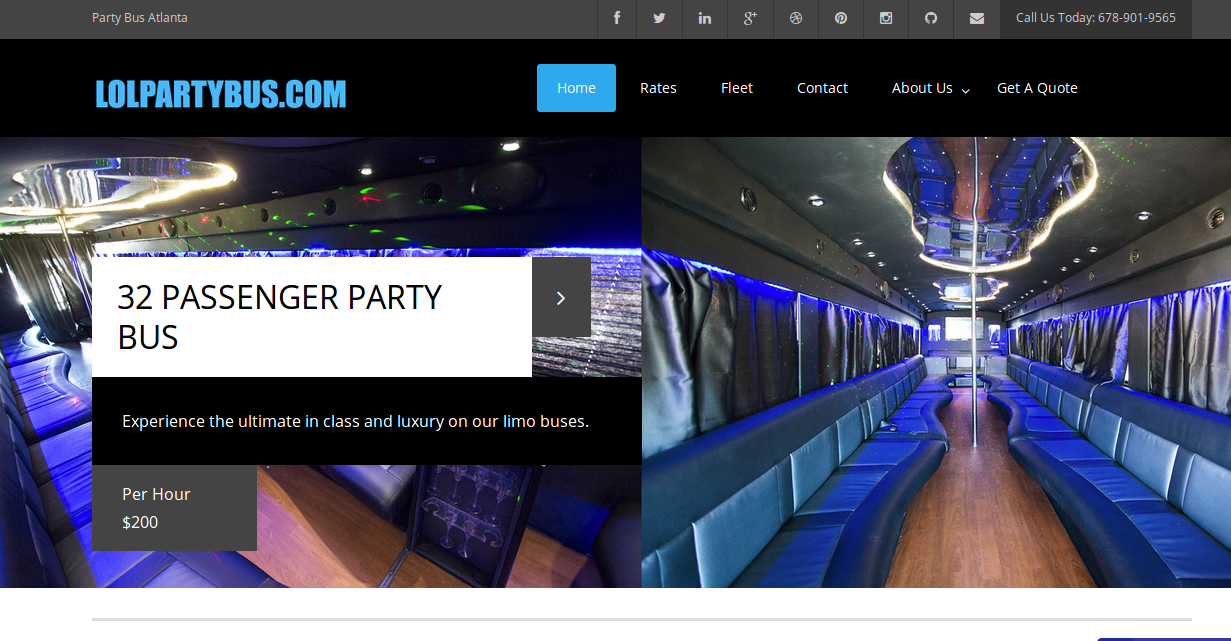The height and width of the screenshot is (641, 1231).
Task: Open the GitHub icon link
Action: [931, 18]
